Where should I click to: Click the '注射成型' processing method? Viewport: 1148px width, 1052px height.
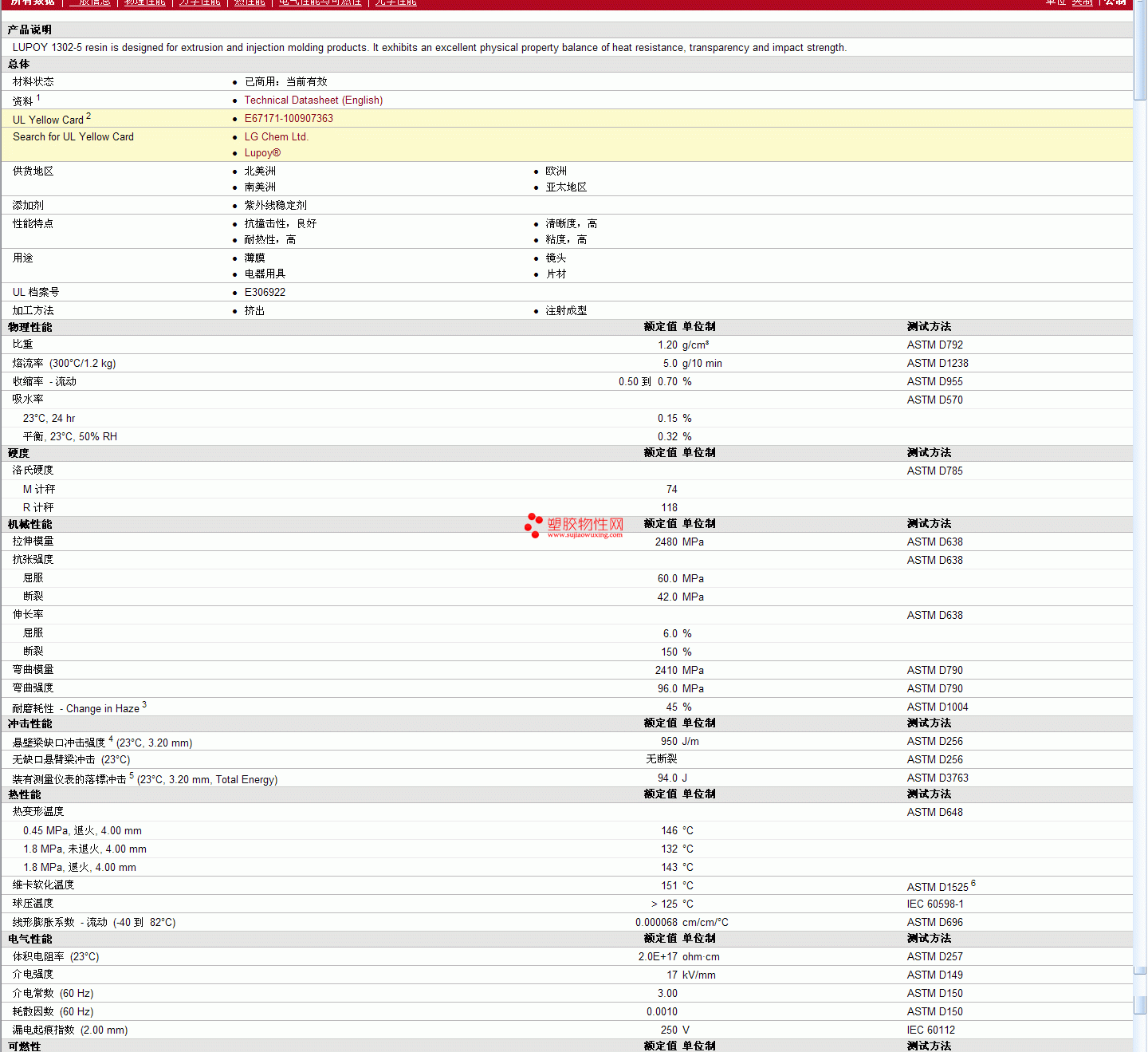click(x=566, y=311)
